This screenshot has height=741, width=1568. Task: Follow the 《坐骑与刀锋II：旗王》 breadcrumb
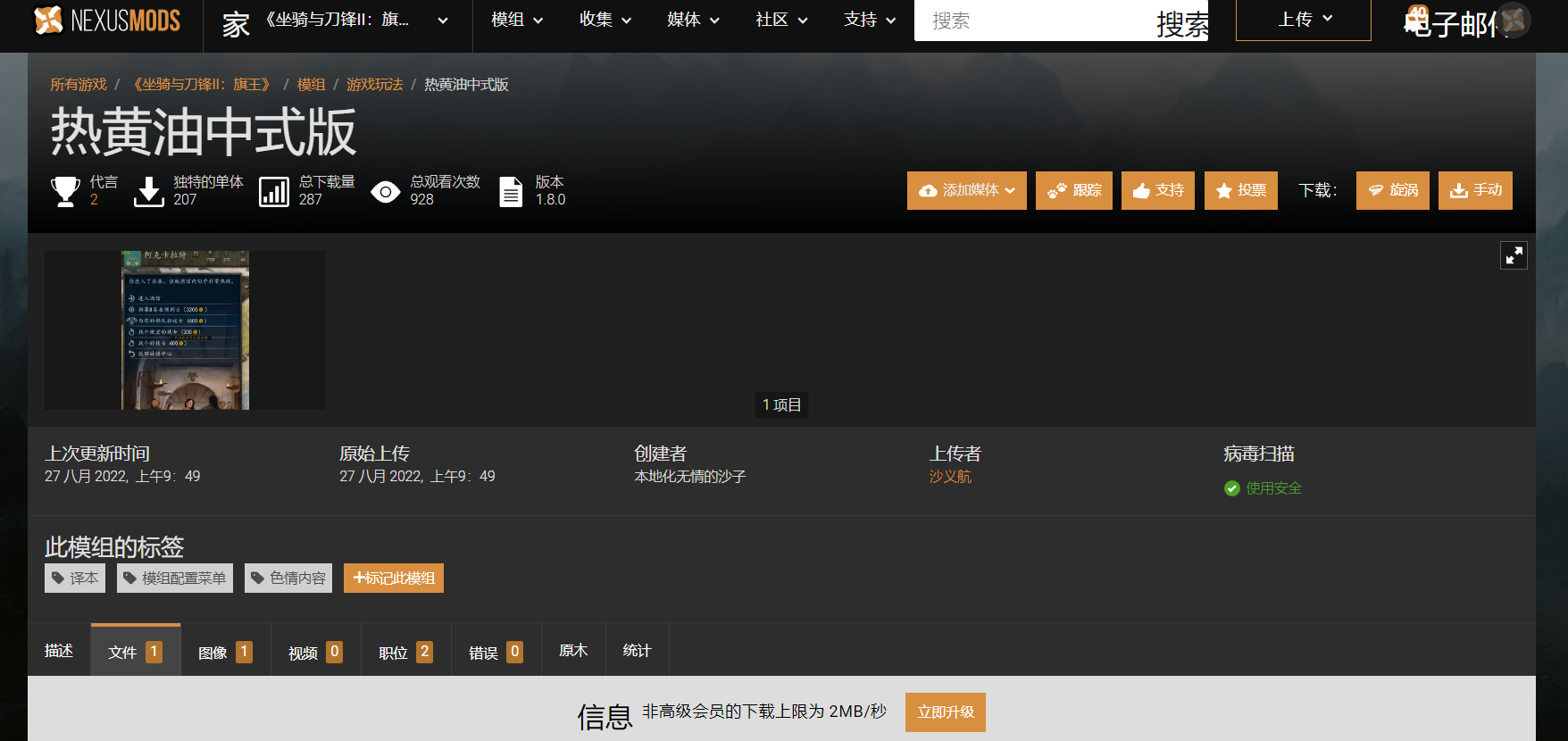click(201, 84)
